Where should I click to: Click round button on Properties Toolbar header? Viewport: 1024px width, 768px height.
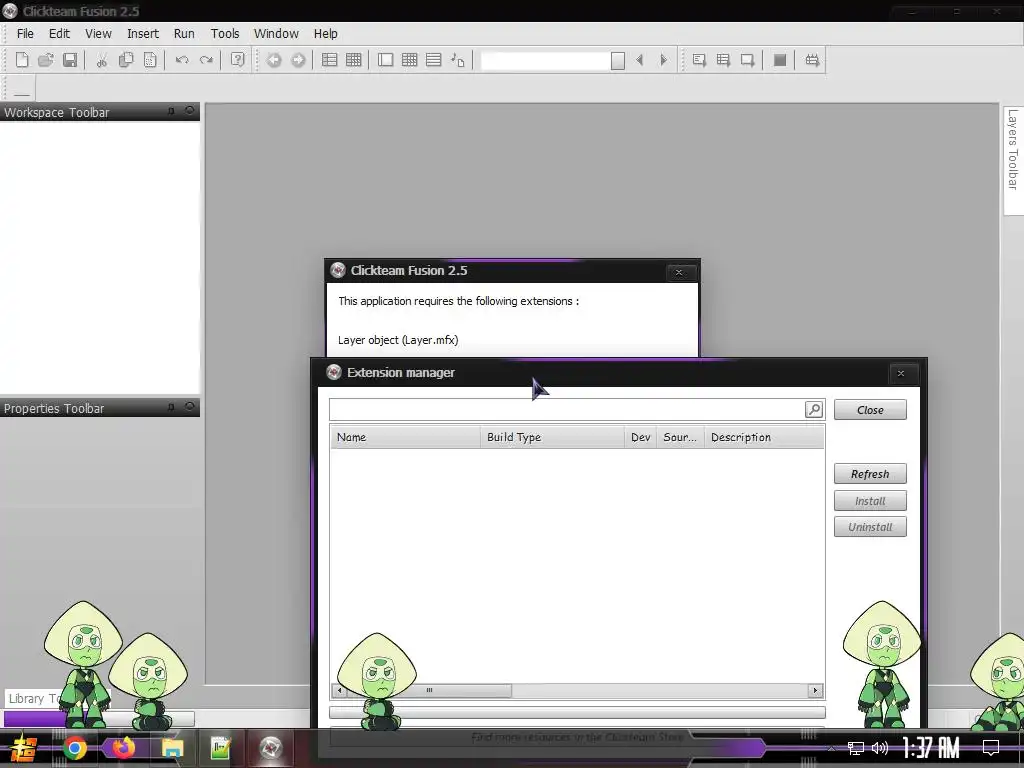pos(189,407)
